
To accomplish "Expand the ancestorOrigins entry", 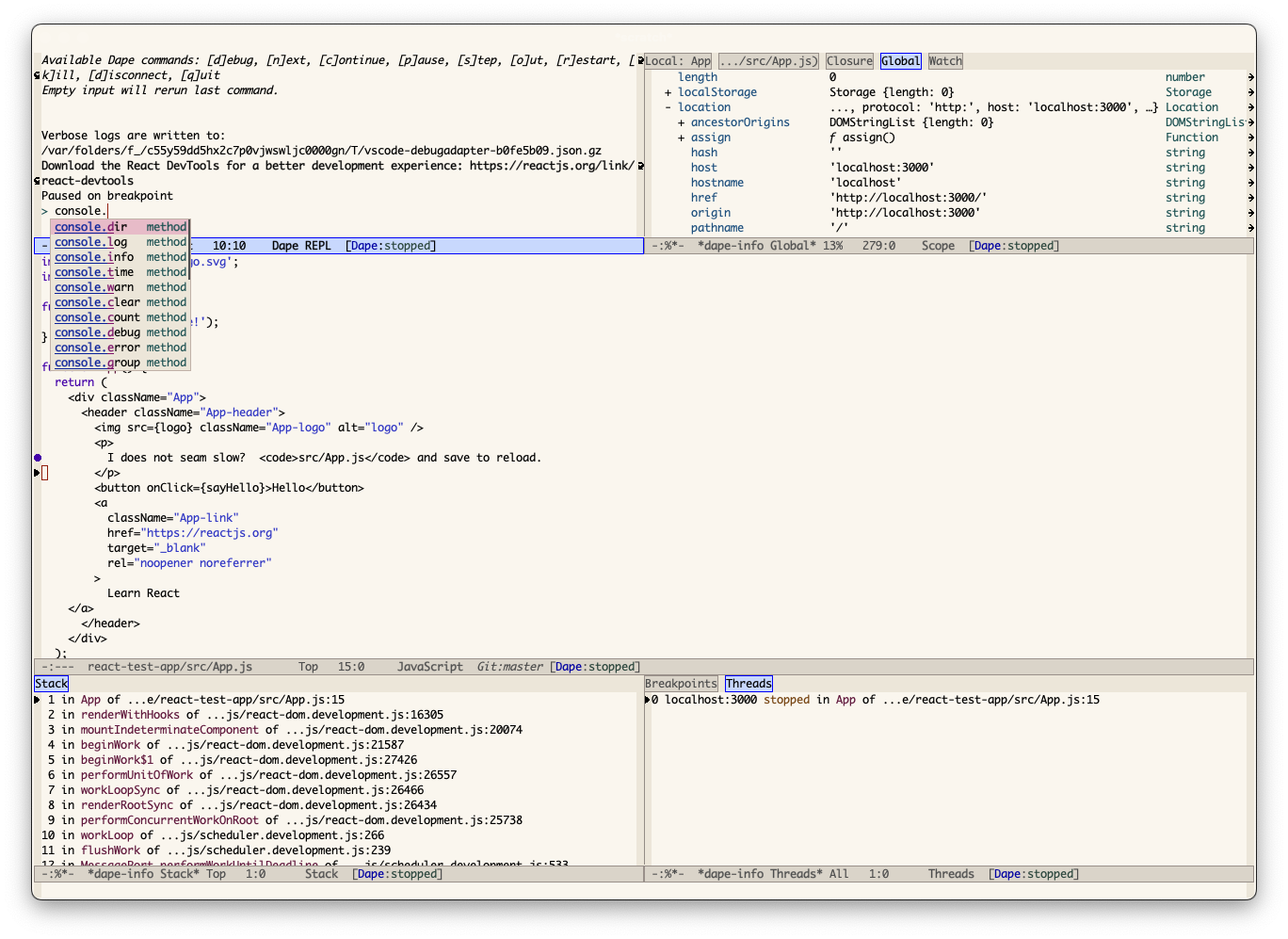I will 681,122.
